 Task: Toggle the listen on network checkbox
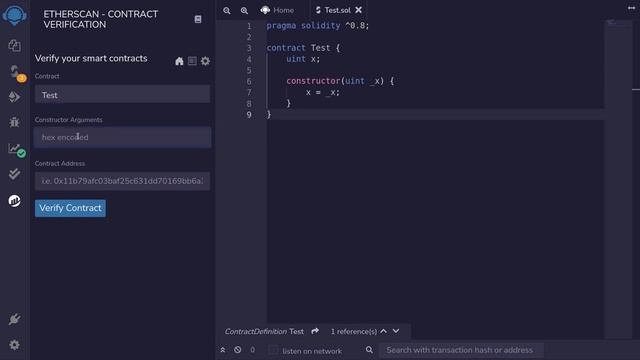coord(273,350)
